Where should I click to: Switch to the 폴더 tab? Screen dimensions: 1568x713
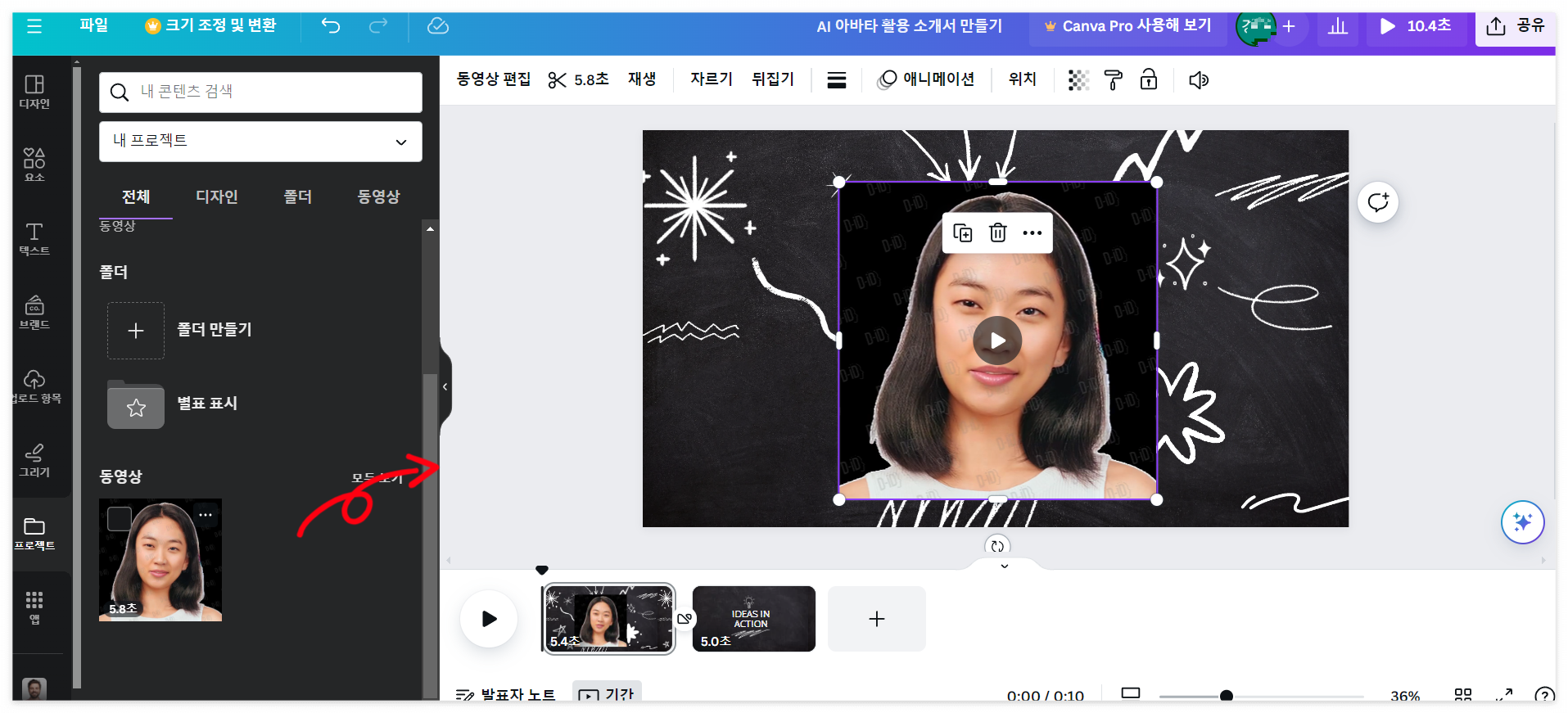[x=298, y=197]
